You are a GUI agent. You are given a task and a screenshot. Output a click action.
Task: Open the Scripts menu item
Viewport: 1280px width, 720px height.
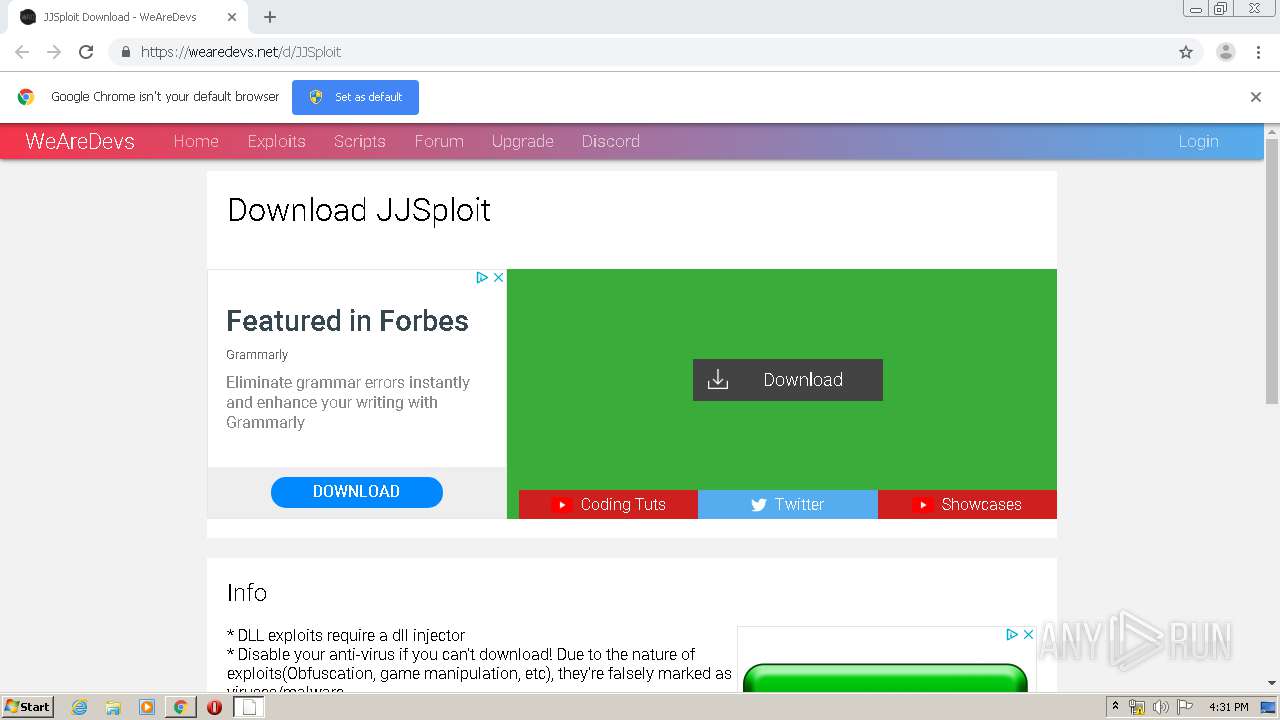click(x=360, y=141)
